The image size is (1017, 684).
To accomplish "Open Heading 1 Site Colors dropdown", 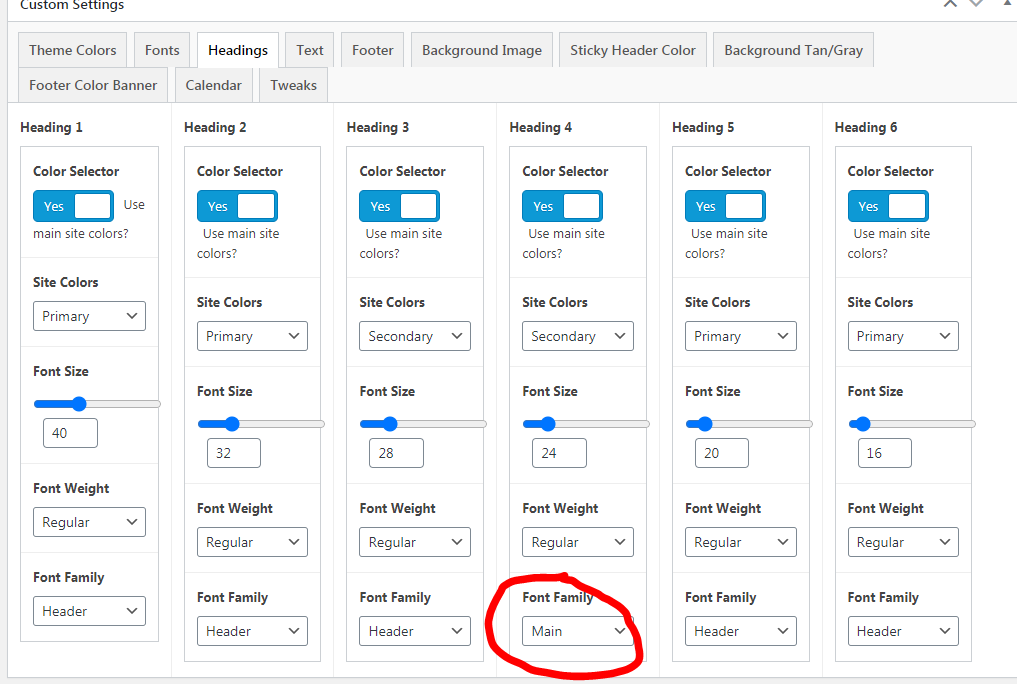I will point(89,316).
